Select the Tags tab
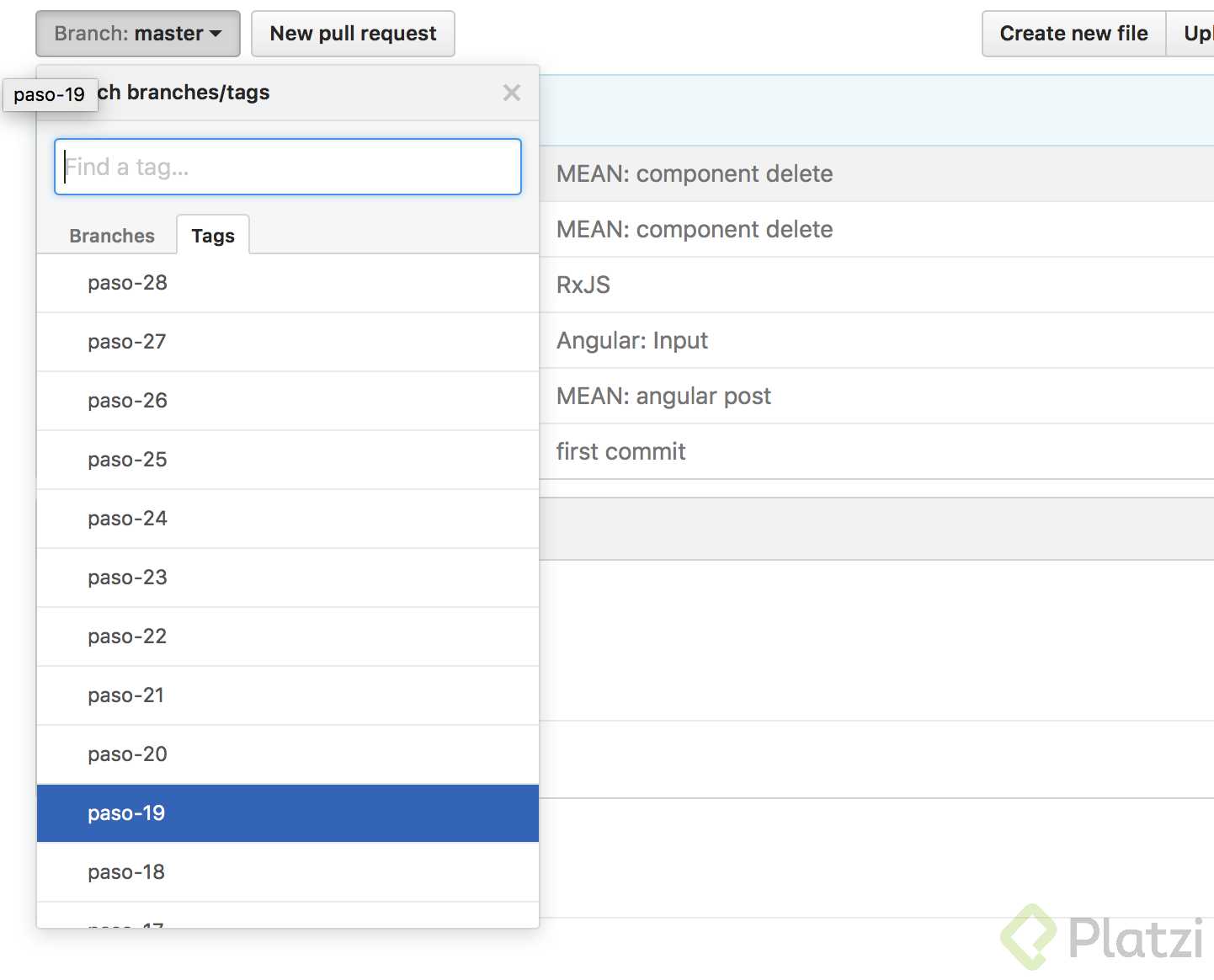This screenshot has height=980, width=1214. (x=213, y=236)
